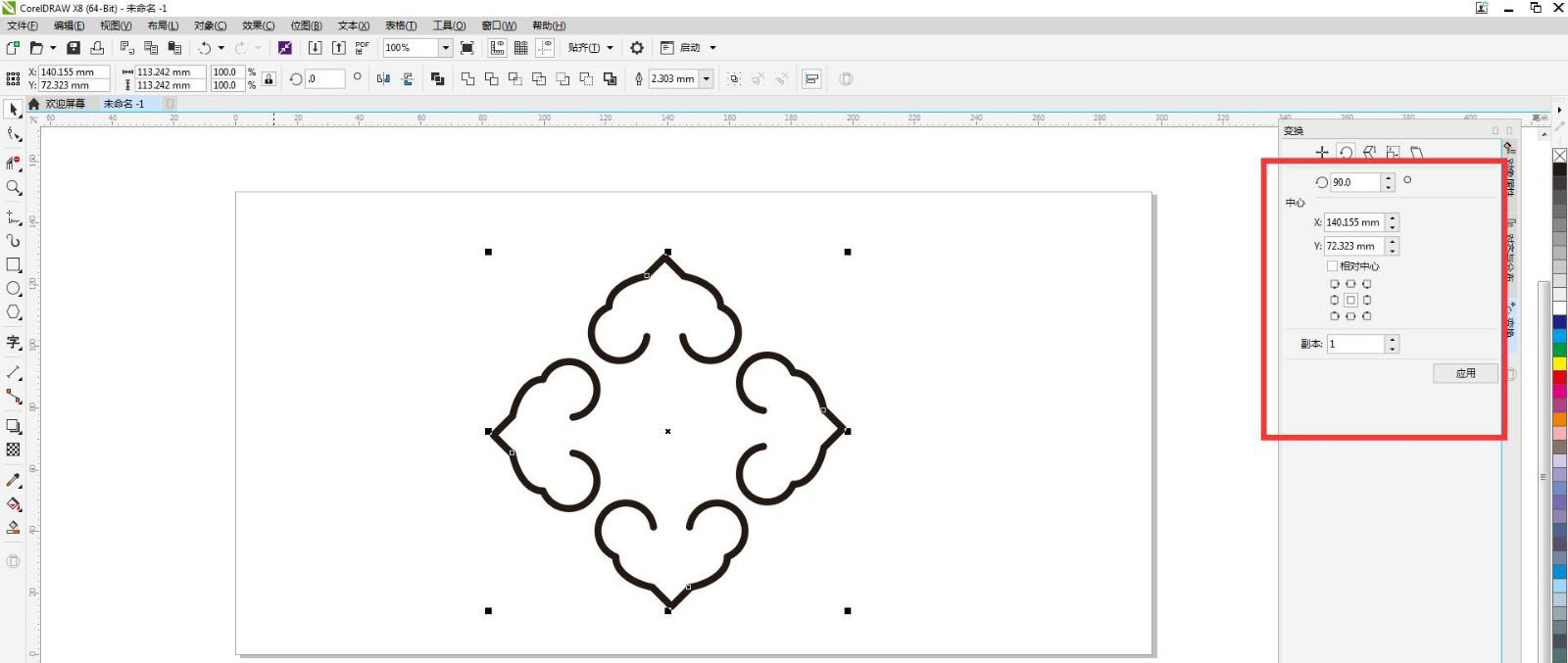Click the 应用 apply button
This screenshot has height=663, width=1568.
[x=1465, y=373]
